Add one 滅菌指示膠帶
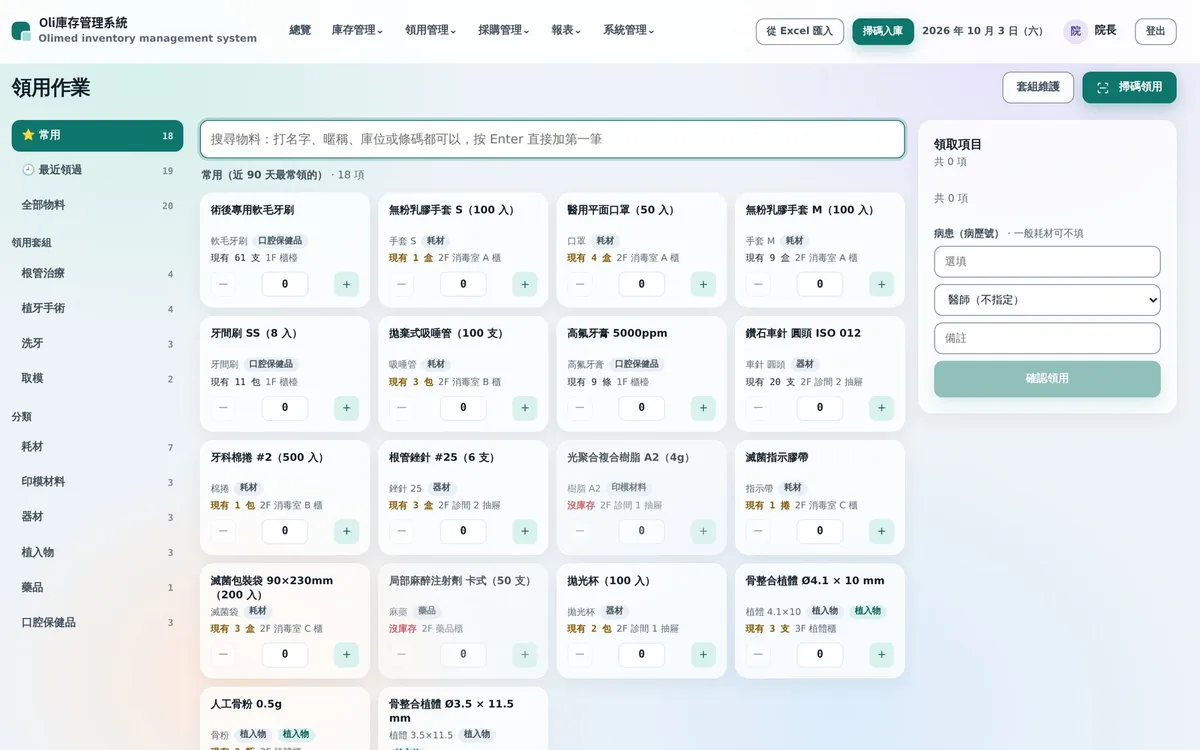 pyautogui.click(x=881, y=531)
